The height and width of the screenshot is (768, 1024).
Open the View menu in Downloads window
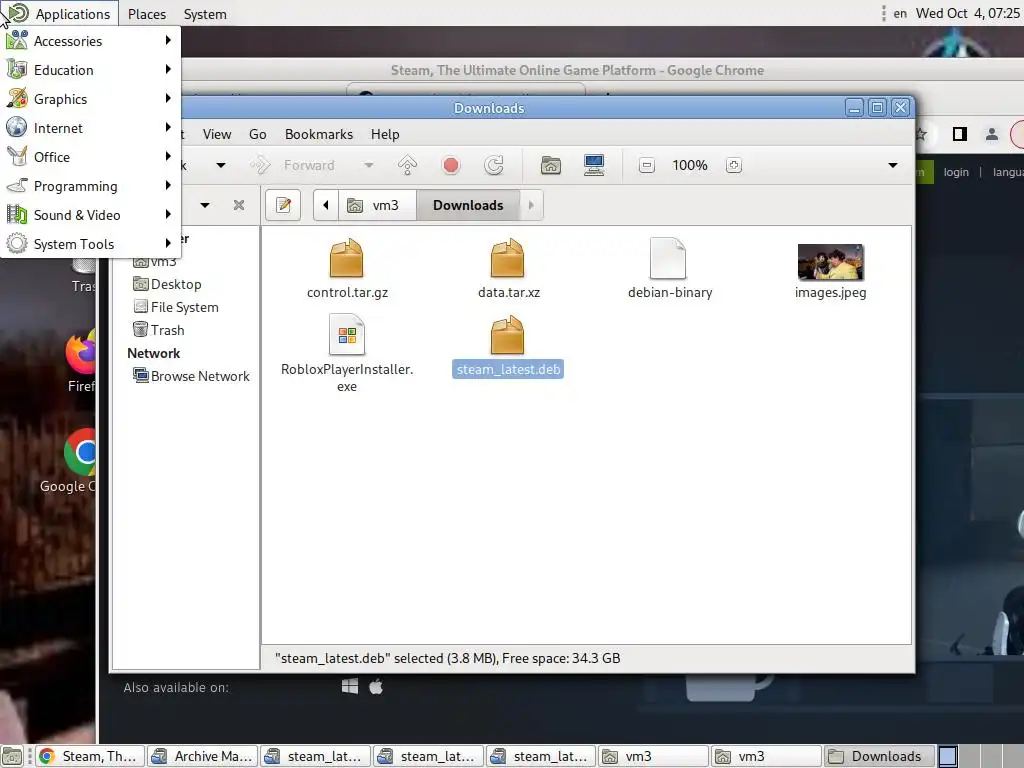(x=217, y=134)
